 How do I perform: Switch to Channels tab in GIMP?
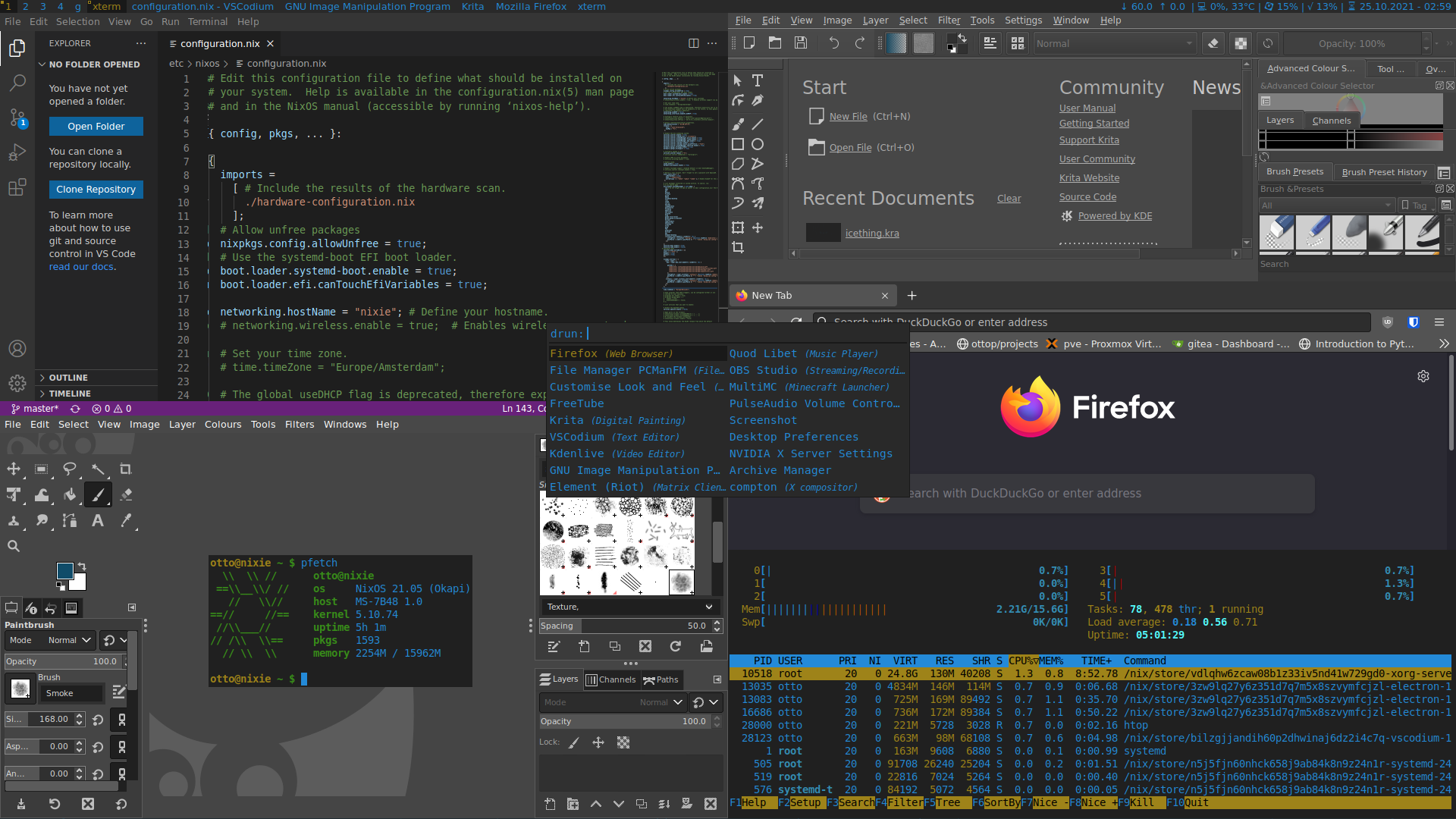(611, 679)
